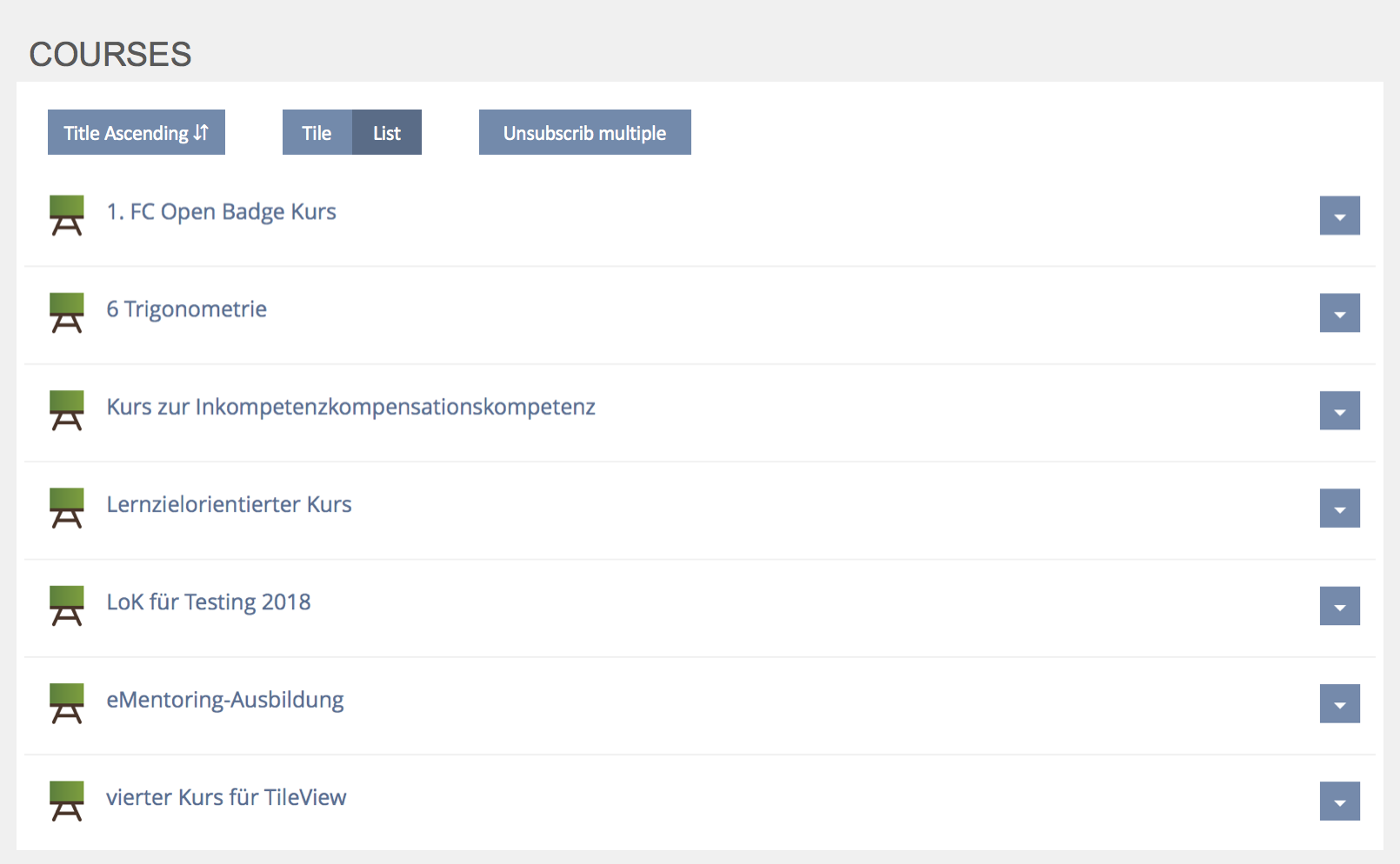Click the blackboard icon for LoK für Testing 2018
This screenshot has height=864, width=1400.
tap(66, 606)
